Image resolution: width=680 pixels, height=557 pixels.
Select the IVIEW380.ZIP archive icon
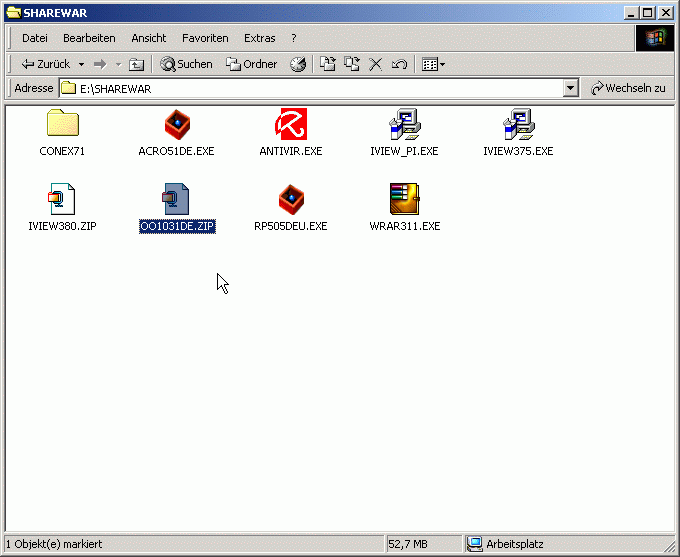pyautogui.click(x=62, y=199)
